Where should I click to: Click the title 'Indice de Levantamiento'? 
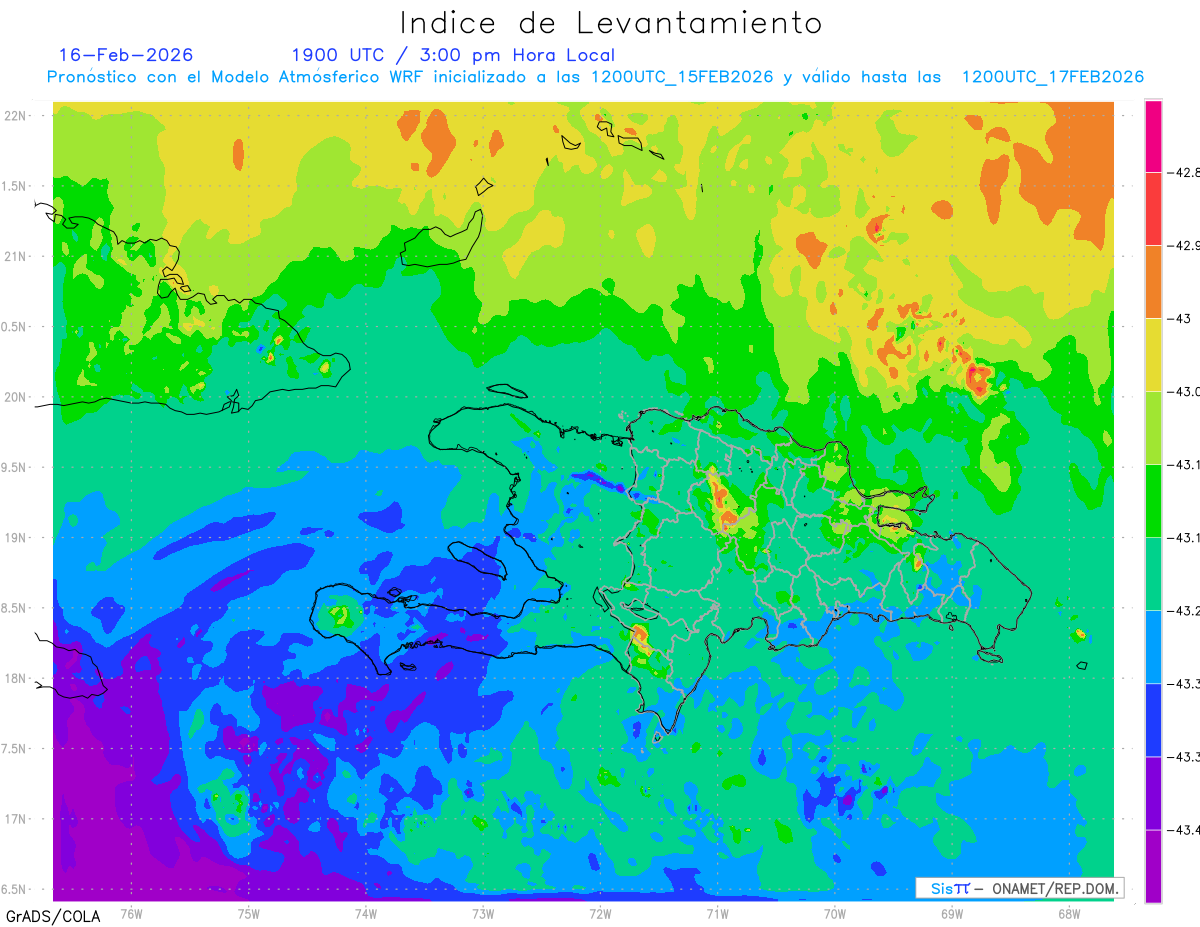pos(611,22)
